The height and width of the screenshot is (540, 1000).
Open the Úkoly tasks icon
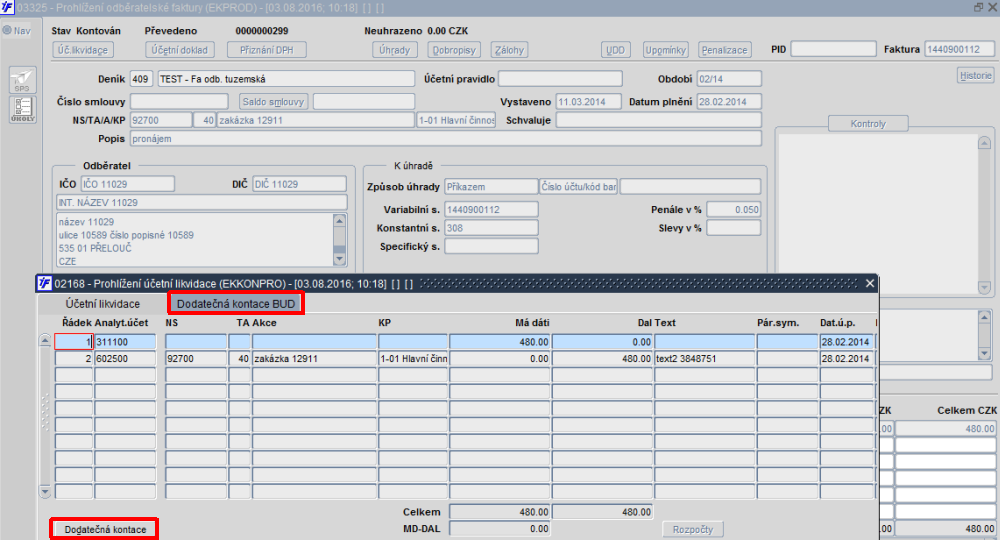[22, 109]
